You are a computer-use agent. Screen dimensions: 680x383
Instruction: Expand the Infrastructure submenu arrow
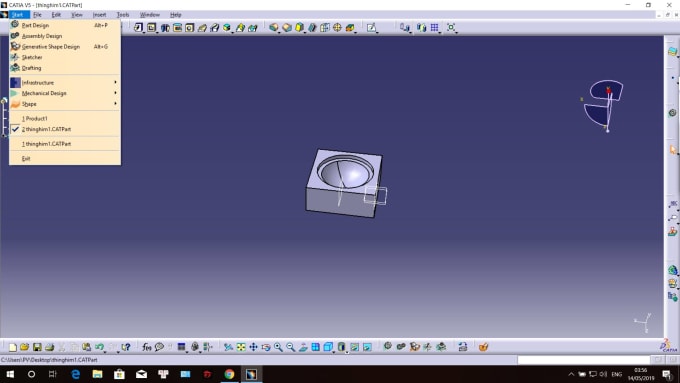pyautogui.click(x=115, y=82)
